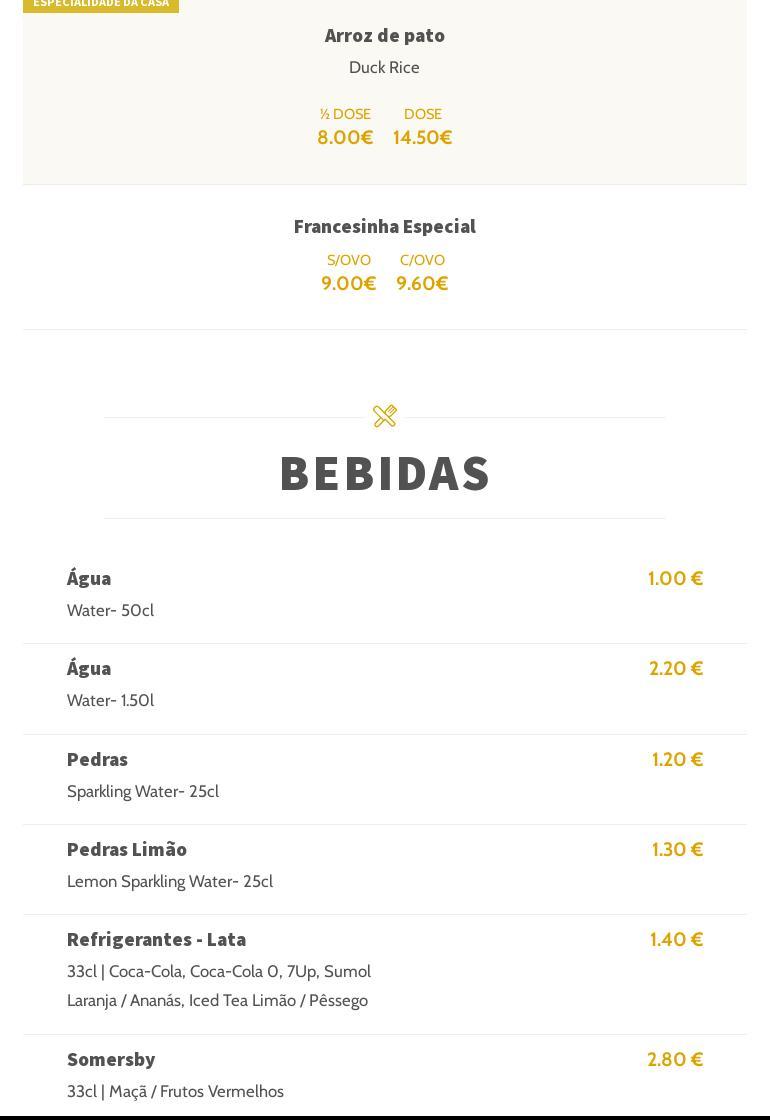Viewport: 770px width, 1120px height.
Task: Select the Água 50cl water item
Action: (89, 578)
